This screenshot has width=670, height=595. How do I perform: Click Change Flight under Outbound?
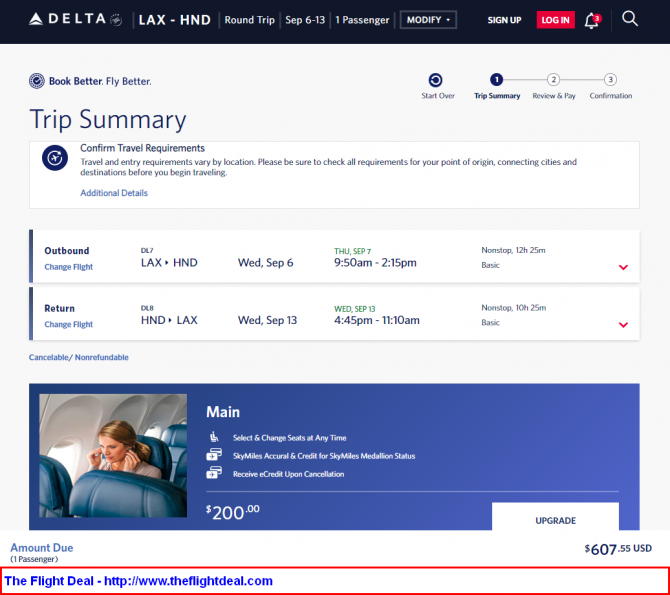[68, 267]
